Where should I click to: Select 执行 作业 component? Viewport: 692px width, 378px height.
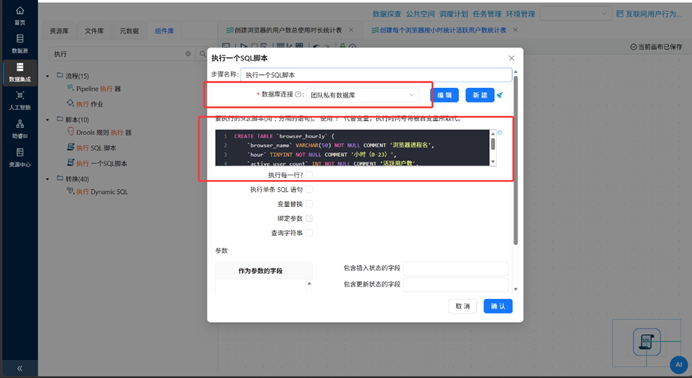[x=85, y=104]
